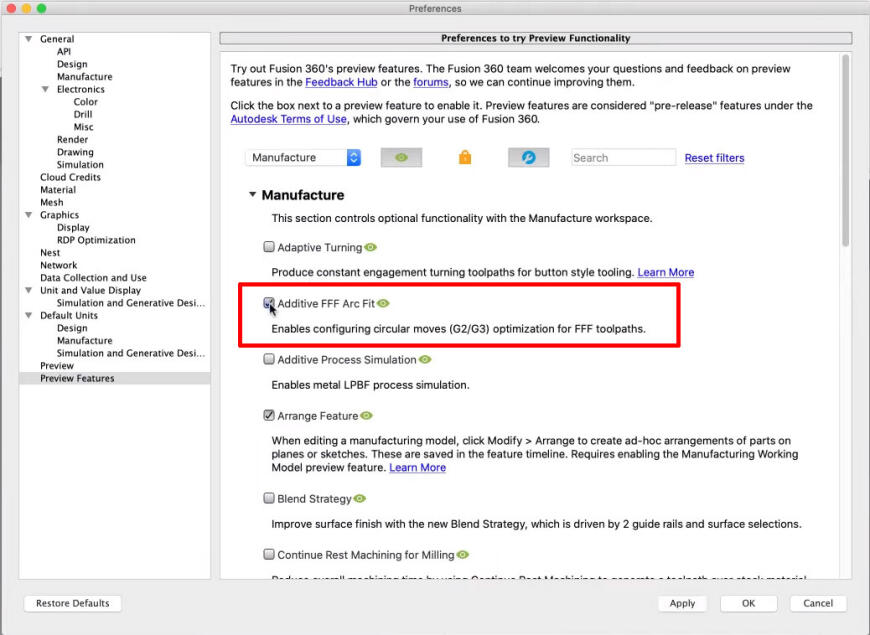The height and width of the screenshot is (635, 870).
Task: Open Simulation preferences under General
Action: (x=80, y=165)
